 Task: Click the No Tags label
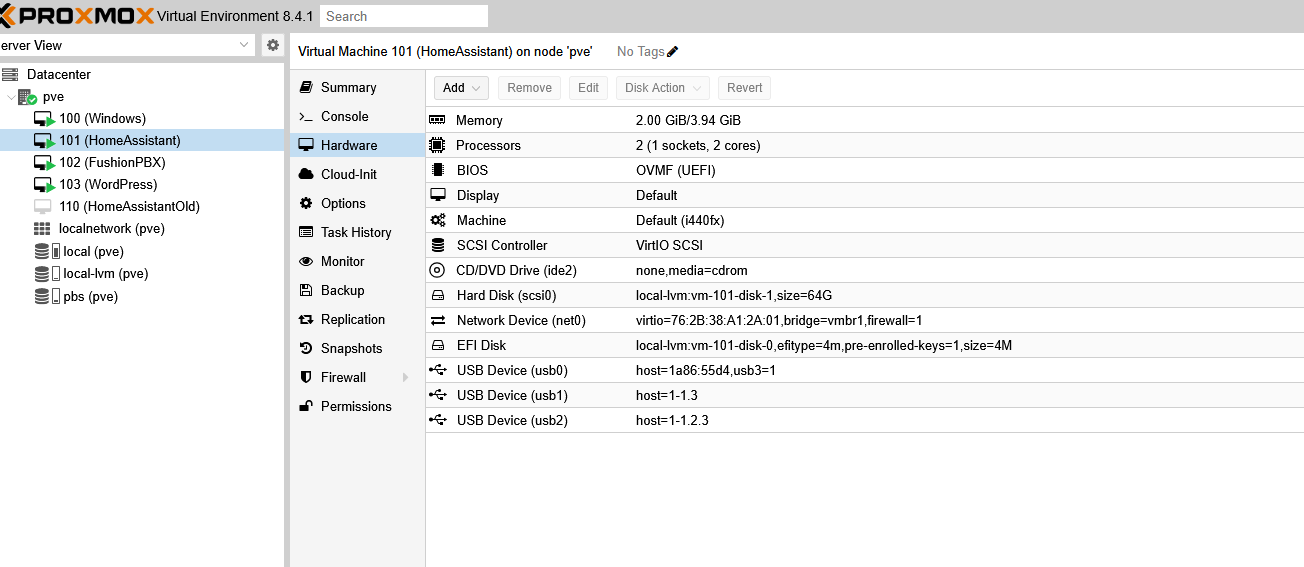point(640,52)
